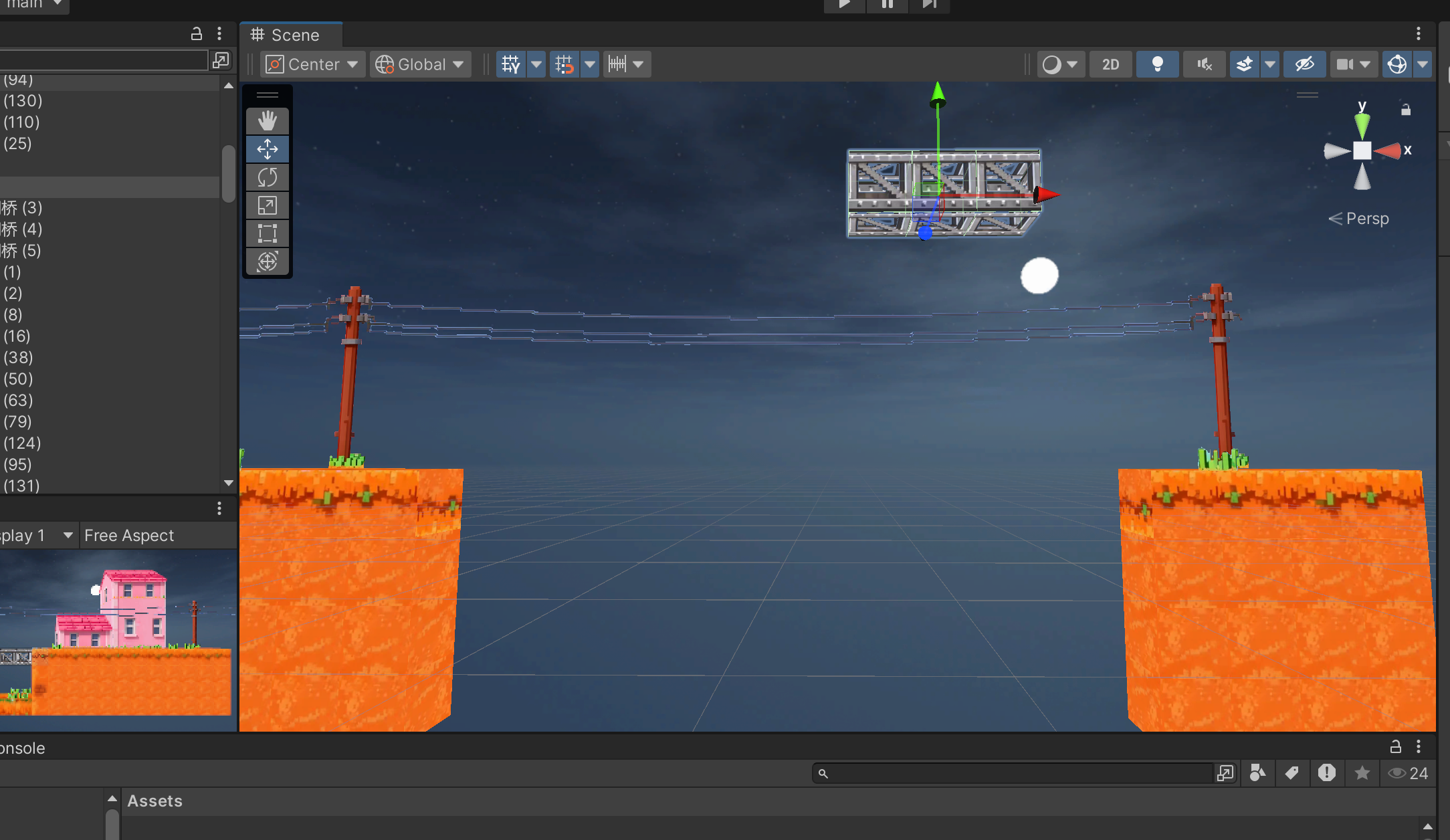Toggle hidden objects visibility eye
1450x840 pixels.
pyautogui.click(x=1304, y=64)
